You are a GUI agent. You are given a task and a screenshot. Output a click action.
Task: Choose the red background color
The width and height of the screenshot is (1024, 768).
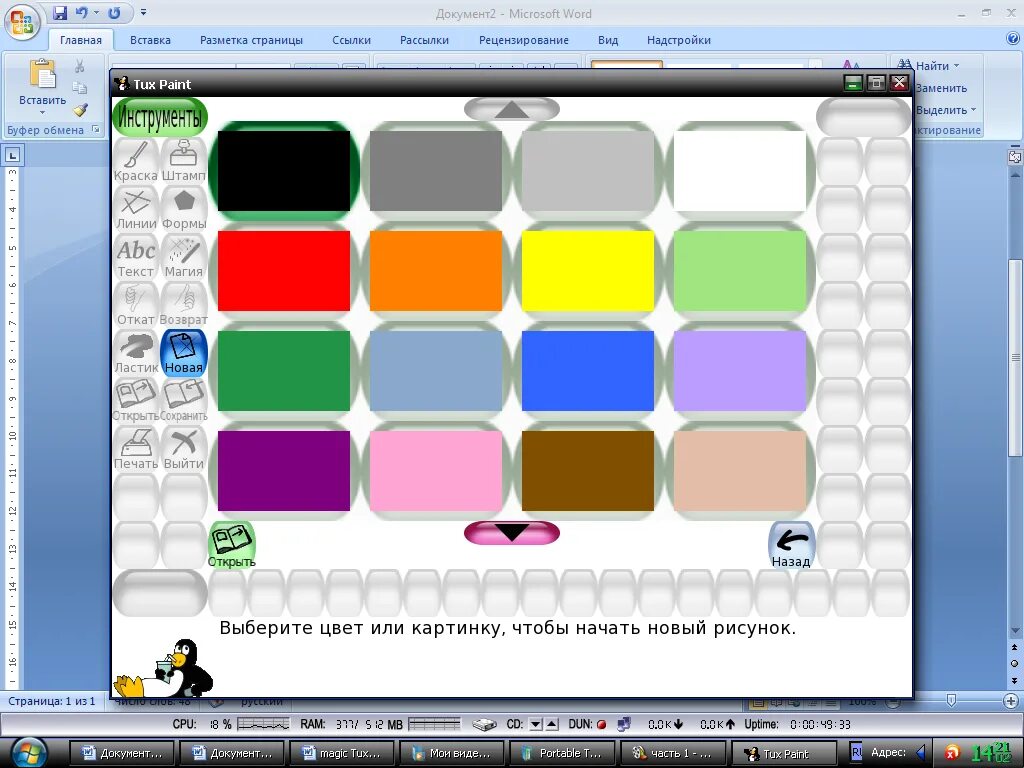[283, 271]
